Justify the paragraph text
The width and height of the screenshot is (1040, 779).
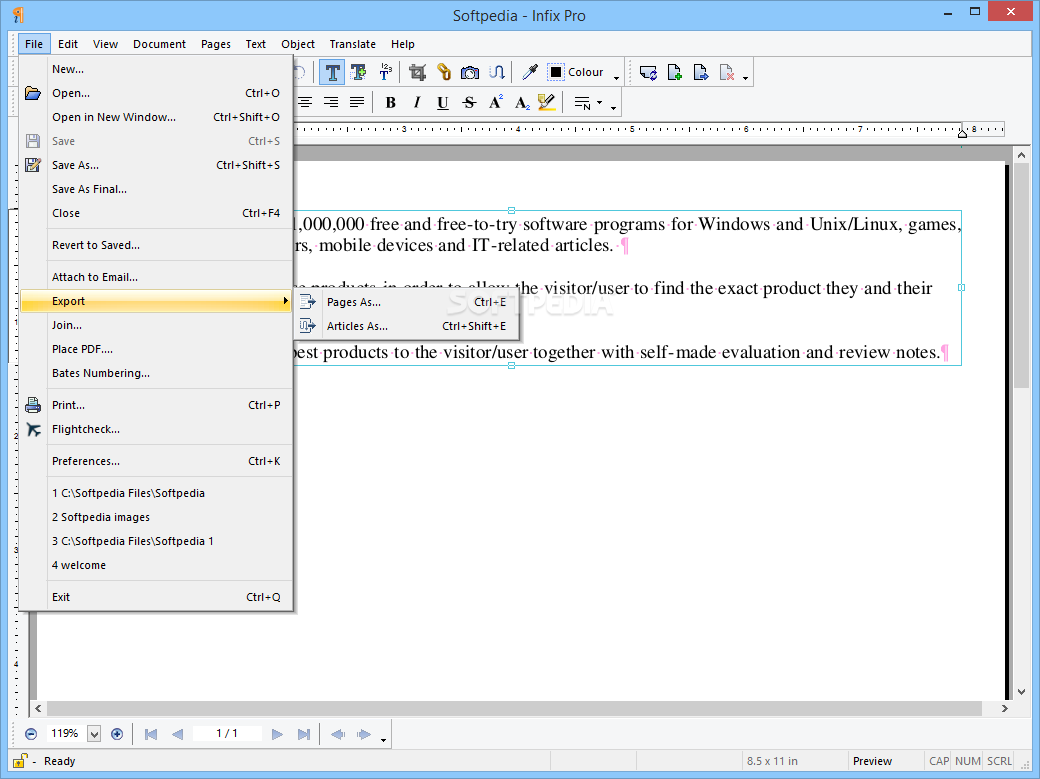click(357, 103)
